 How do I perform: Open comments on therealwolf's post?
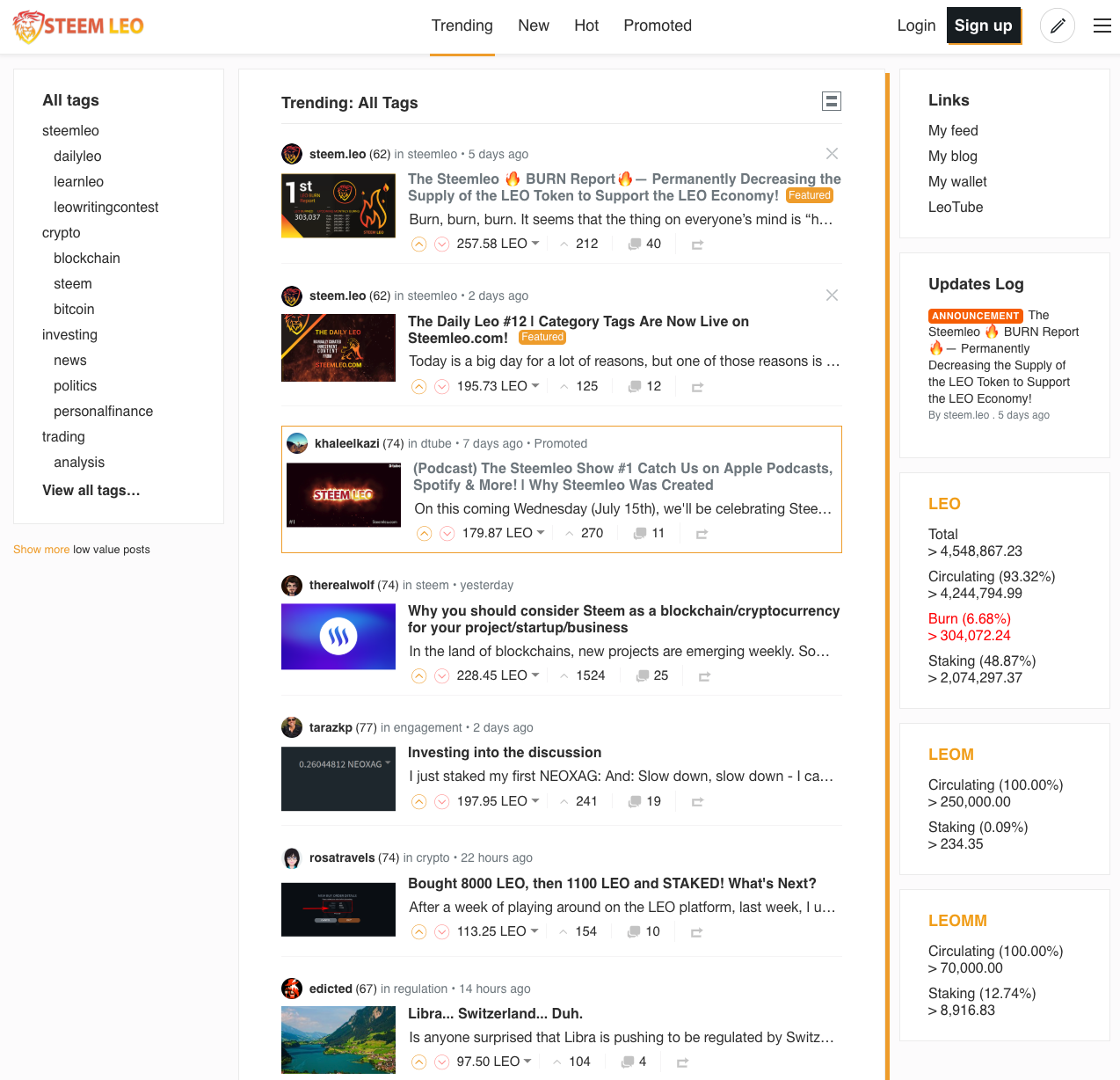pyautogui.click(x=651, y=675)
